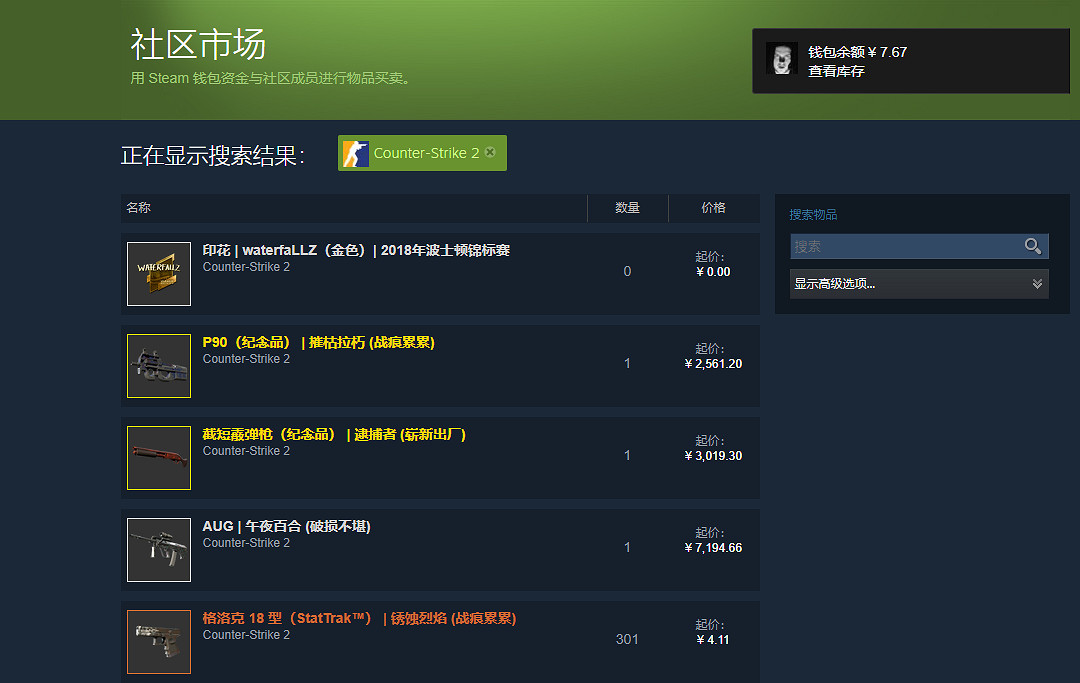Select the sawed-off shotgun item image
The image size is (1080, 683).
click(159, 458)
